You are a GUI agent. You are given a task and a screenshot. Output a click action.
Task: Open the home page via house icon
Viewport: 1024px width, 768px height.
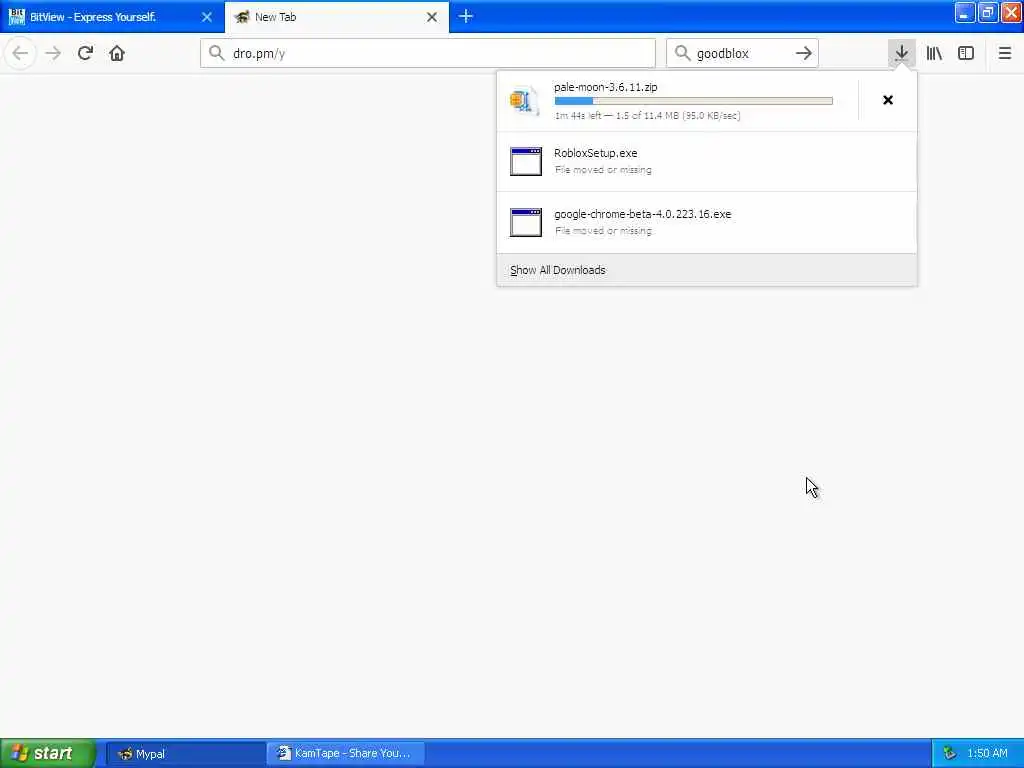(117, 53)
